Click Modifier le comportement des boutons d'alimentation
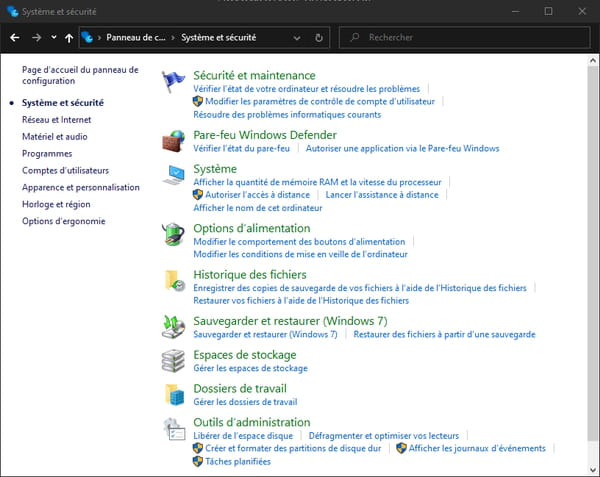Screen dimensions: 600x477 coord(299,241)
